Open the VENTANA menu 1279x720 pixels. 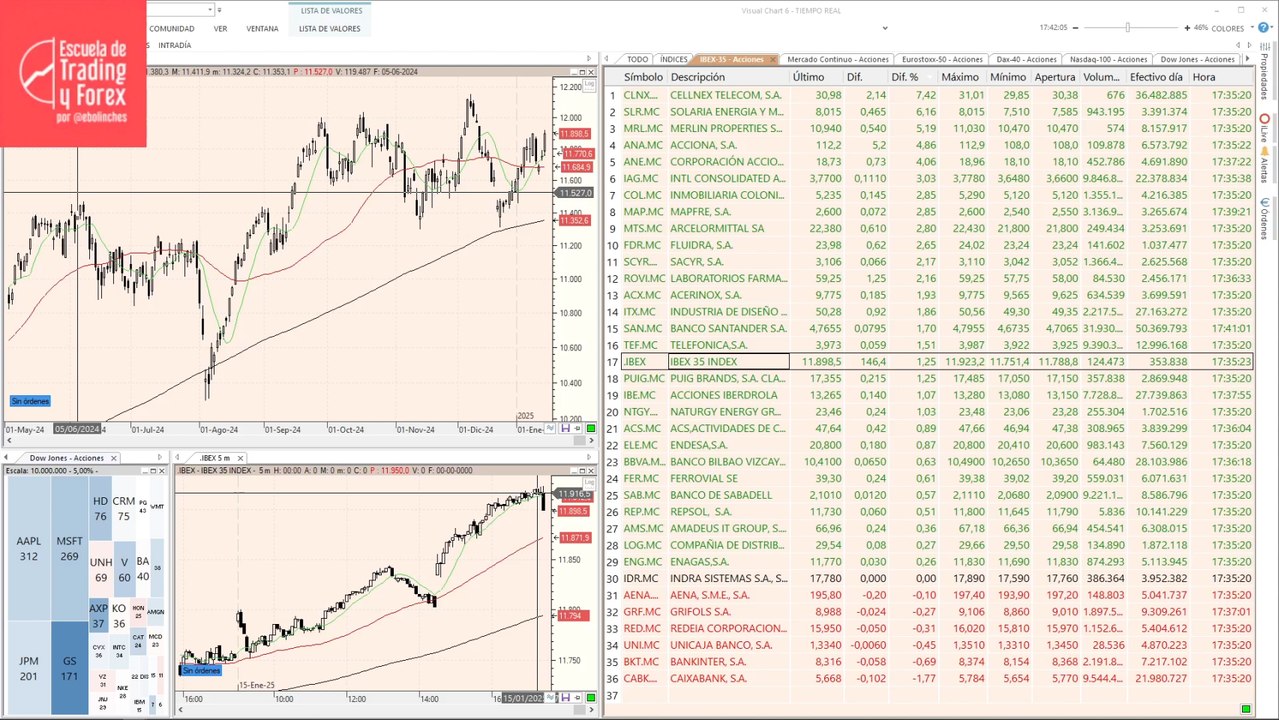coord(262,29)
